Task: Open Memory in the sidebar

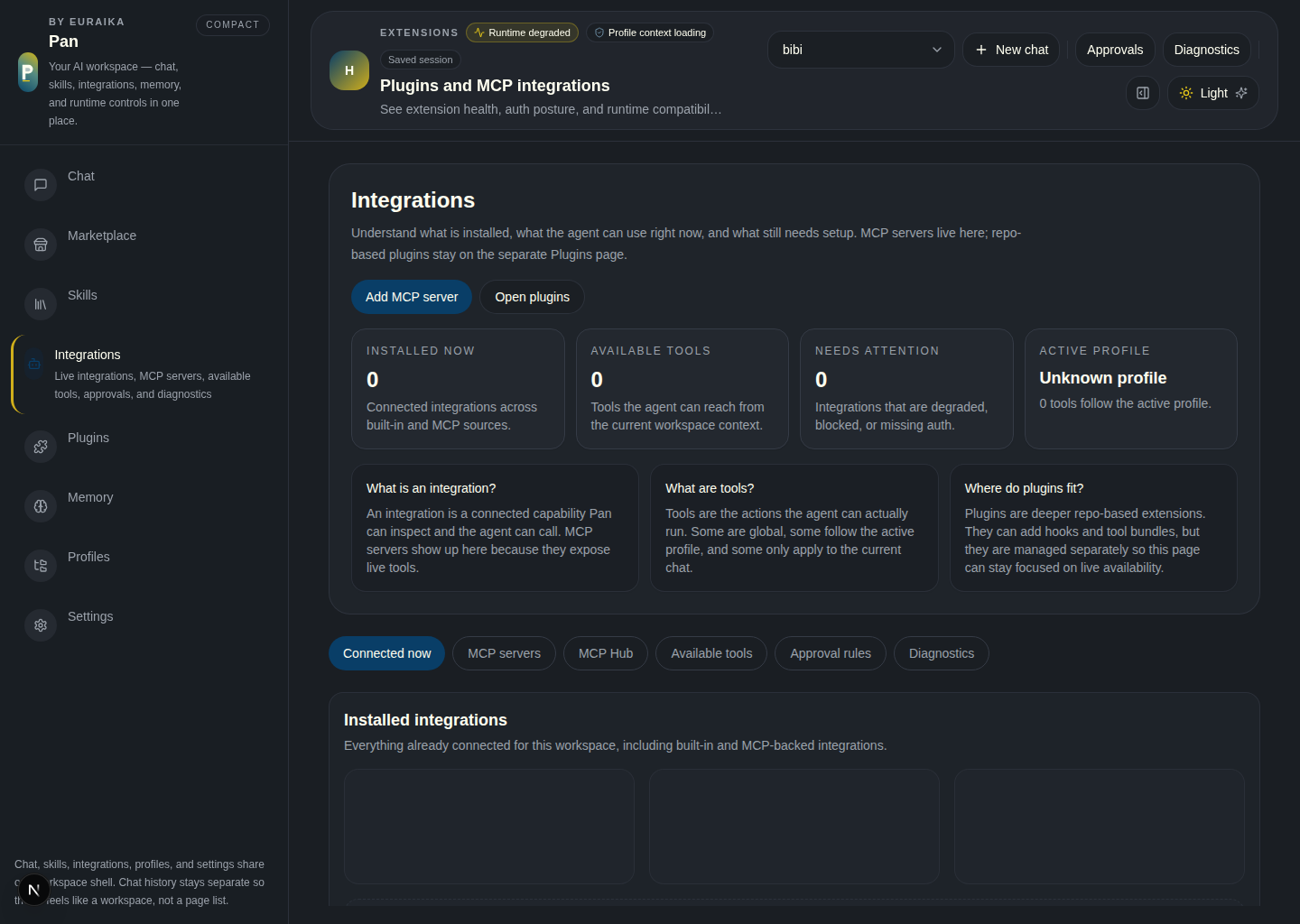Action: pyautogui.click(x=144, y=506)
